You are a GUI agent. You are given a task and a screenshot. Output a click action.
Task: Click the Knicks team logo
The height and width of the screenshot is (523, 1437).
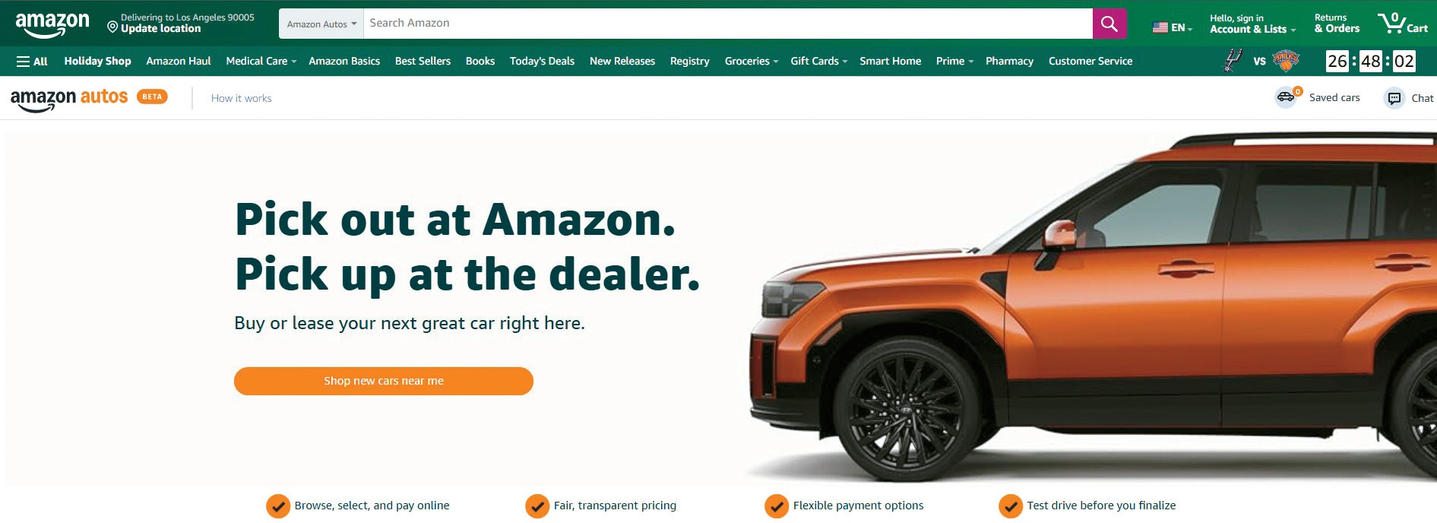coord(1285,61)
